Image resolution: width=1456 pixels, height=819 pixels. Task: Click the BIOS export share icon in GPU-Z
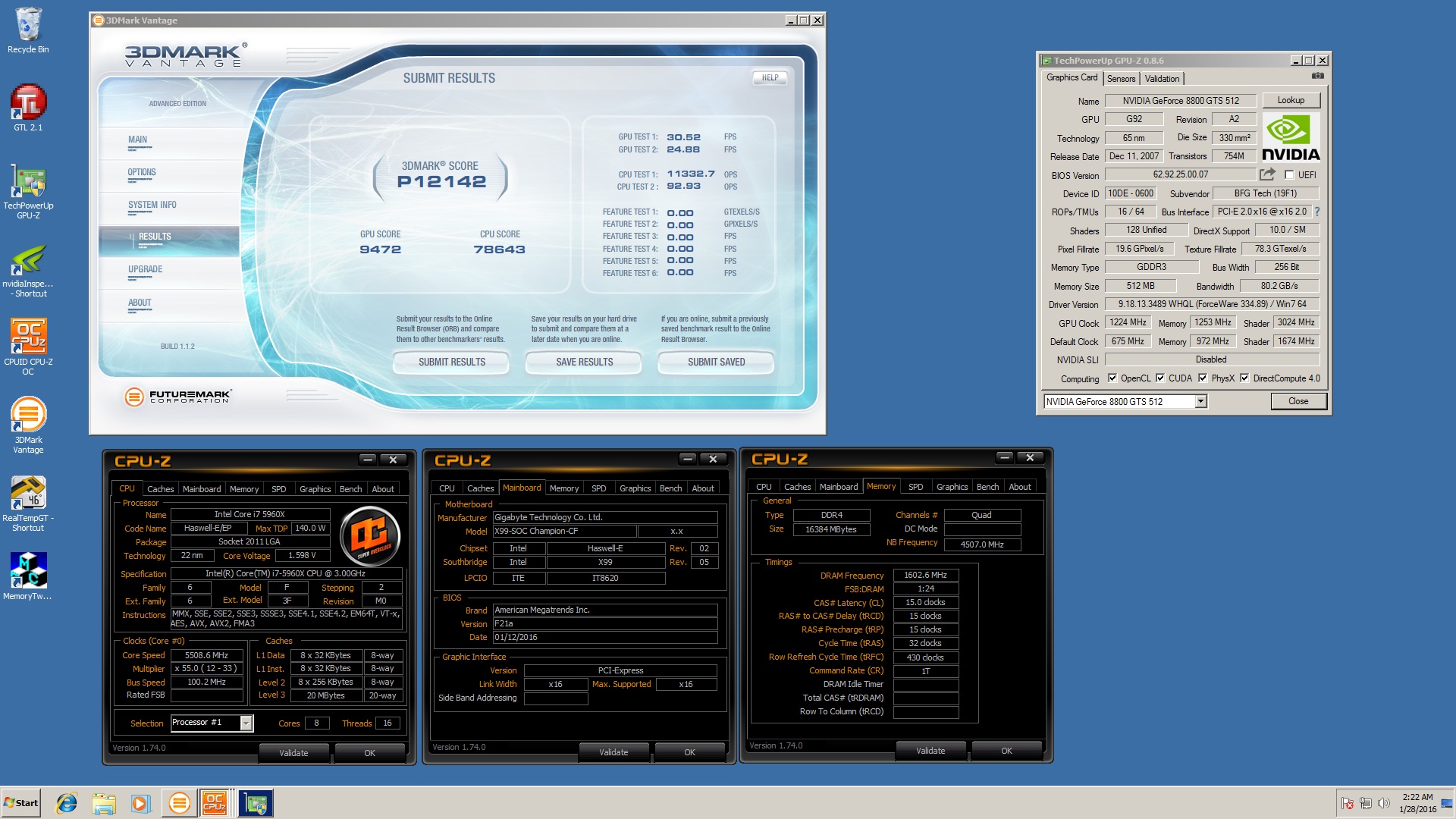[1267, 174]
